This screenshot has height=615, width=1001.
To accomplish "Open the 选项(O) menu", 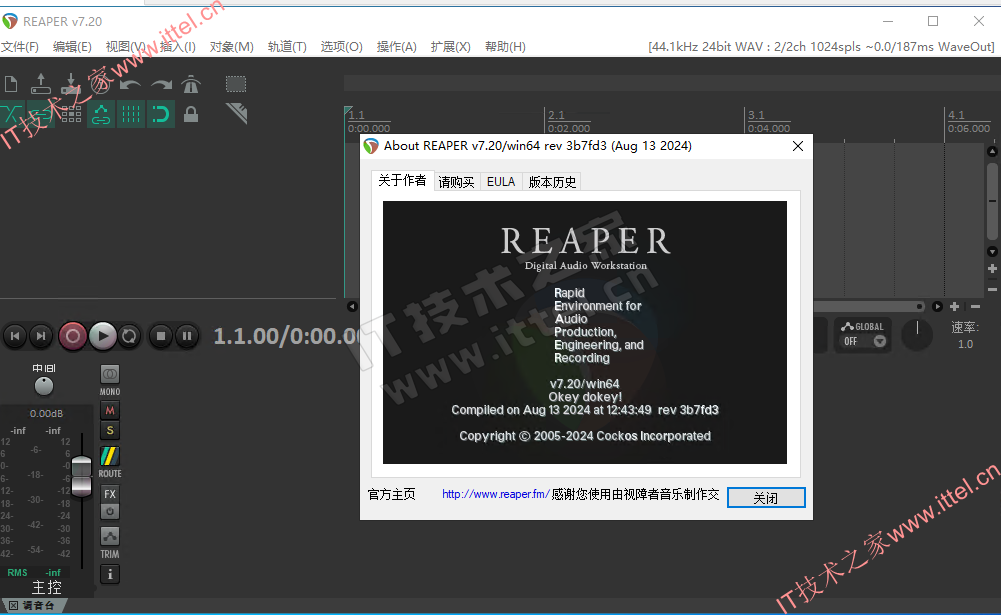I will pyautogui.click(x=342, y=47).
